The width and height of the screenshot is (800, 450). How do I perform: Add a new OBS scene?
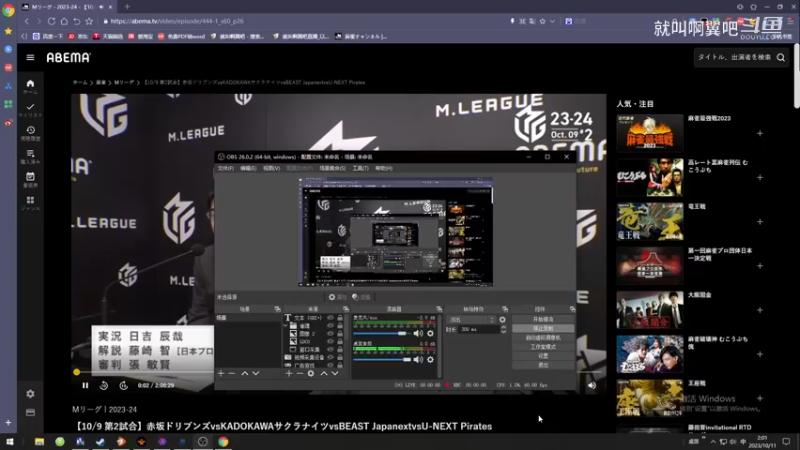click(221, 373)
